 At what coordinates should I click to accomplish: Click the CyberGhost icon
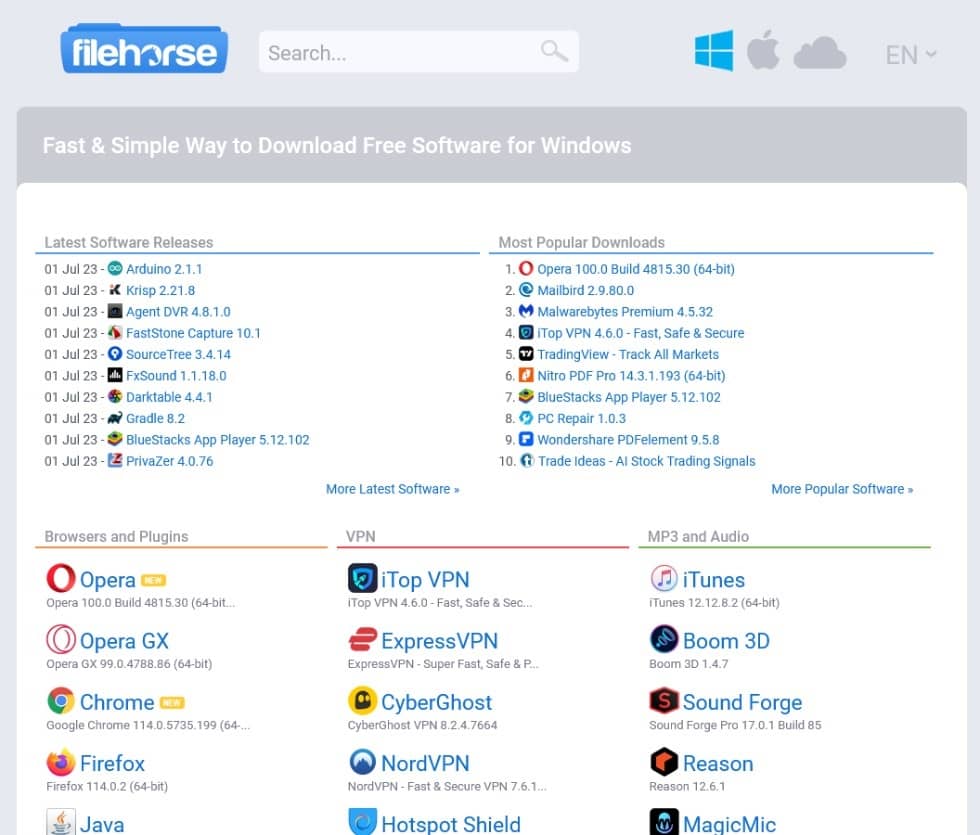pyautogui.click(x=362, y=701)
